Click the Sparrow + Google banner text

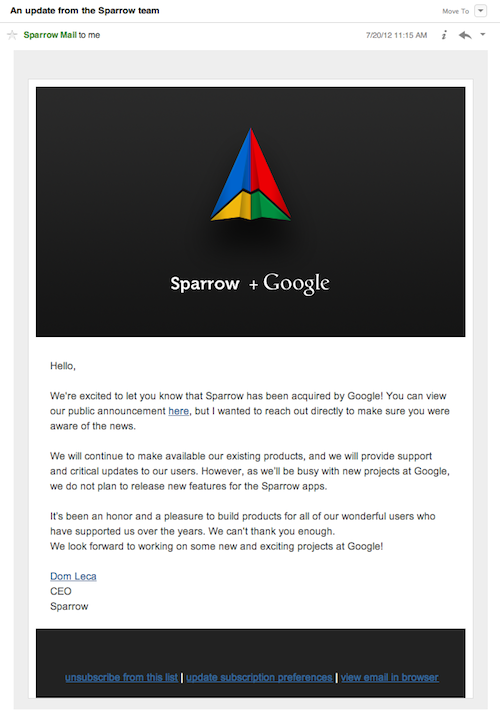coord(250,283)
